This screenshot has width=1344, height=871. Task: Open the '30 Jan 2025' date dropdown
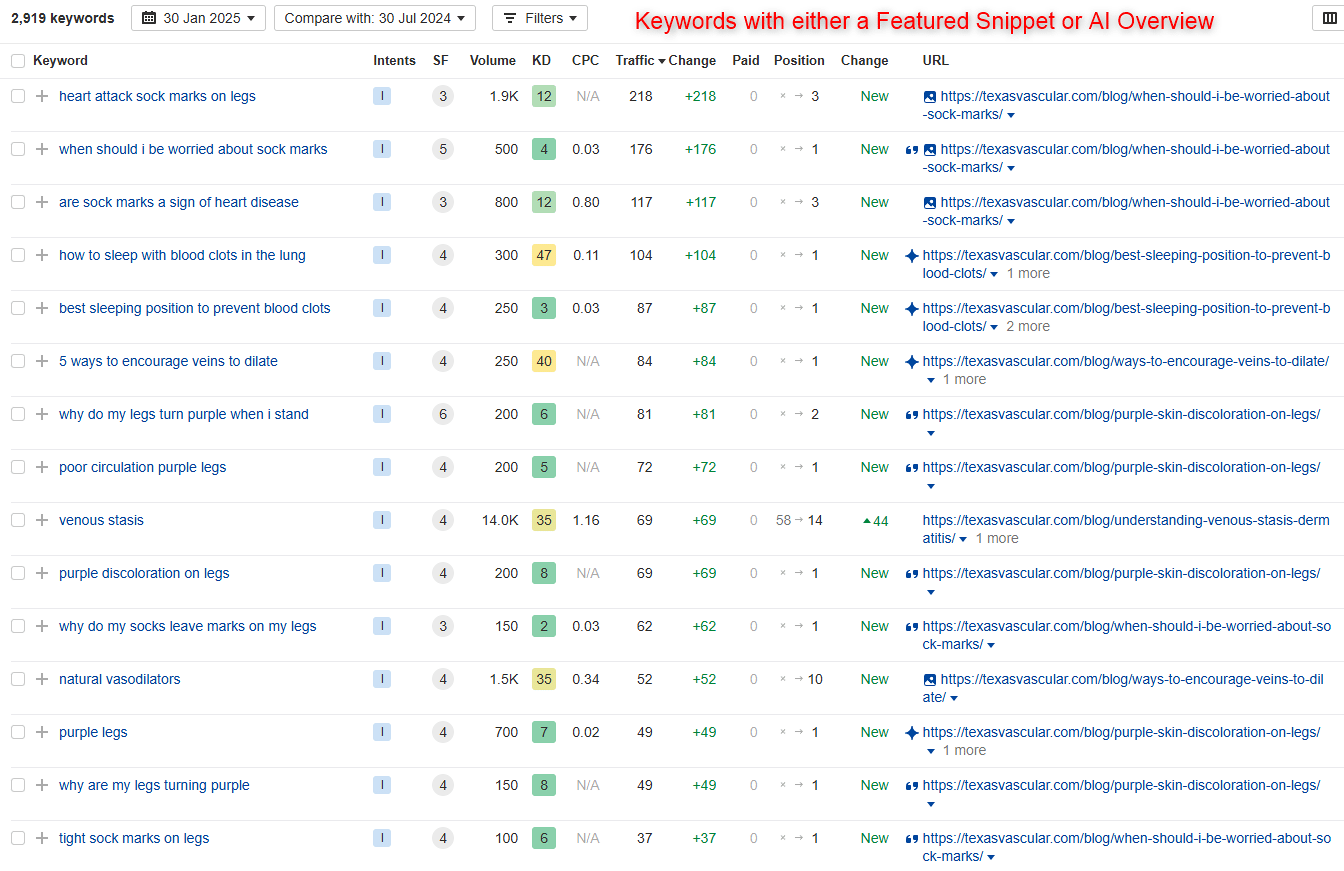[x=198, y=18]
